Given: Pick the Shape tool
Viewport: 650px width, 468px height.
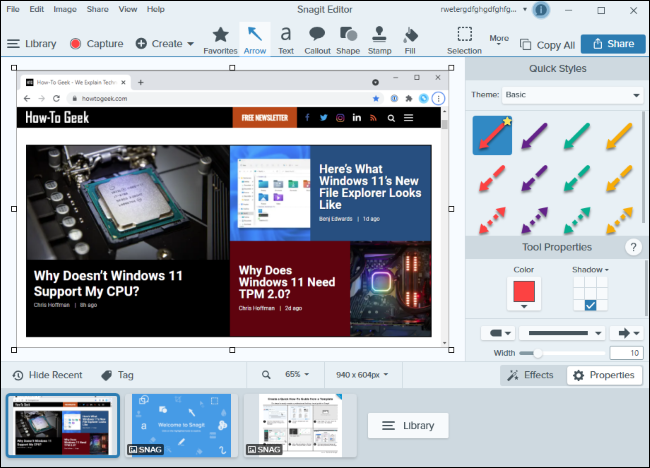Looking at the screenshot, I should pyautogui.click(x=348, y=41).
